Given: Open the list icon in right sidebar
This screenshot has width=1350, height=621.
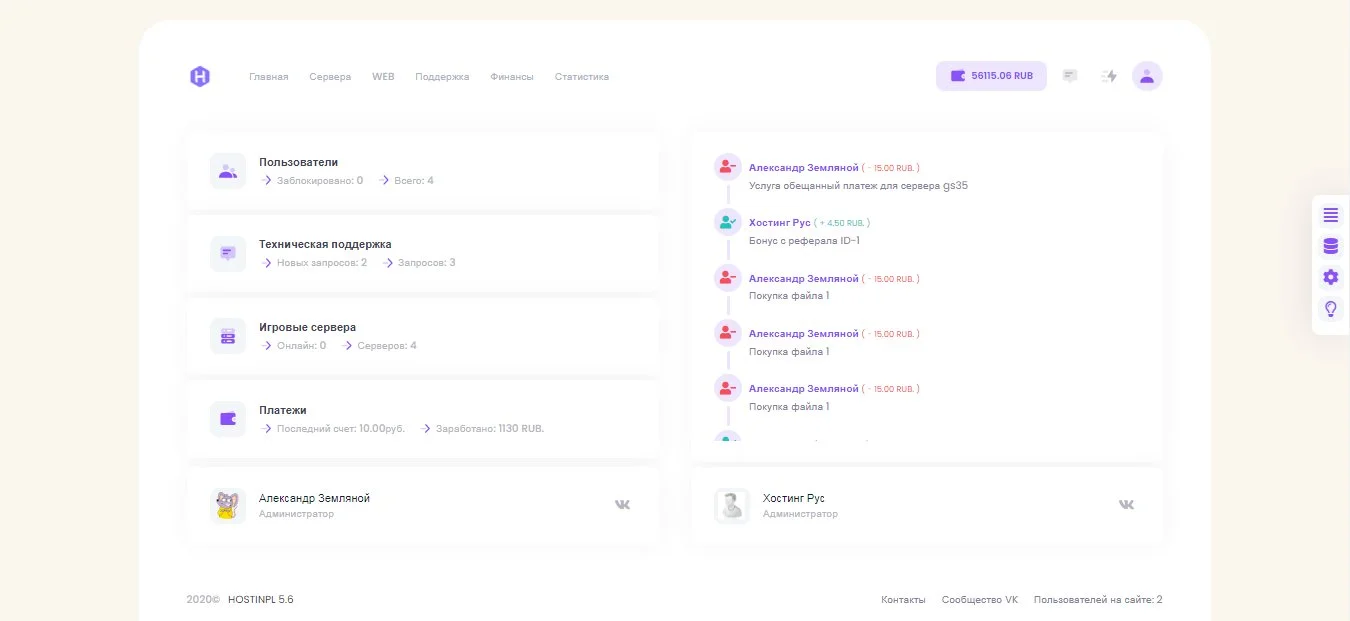Looking at the screenshot, I should 1331,215.
